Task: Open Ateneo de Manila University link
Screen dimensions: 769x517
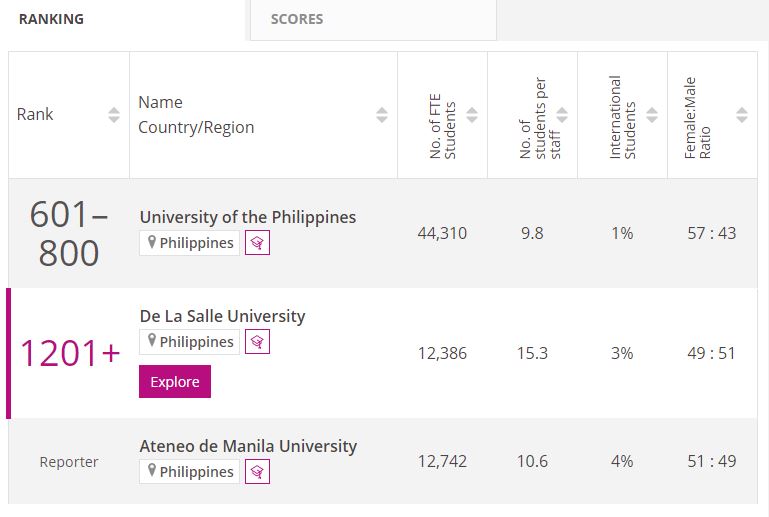Action: [248, 446]
